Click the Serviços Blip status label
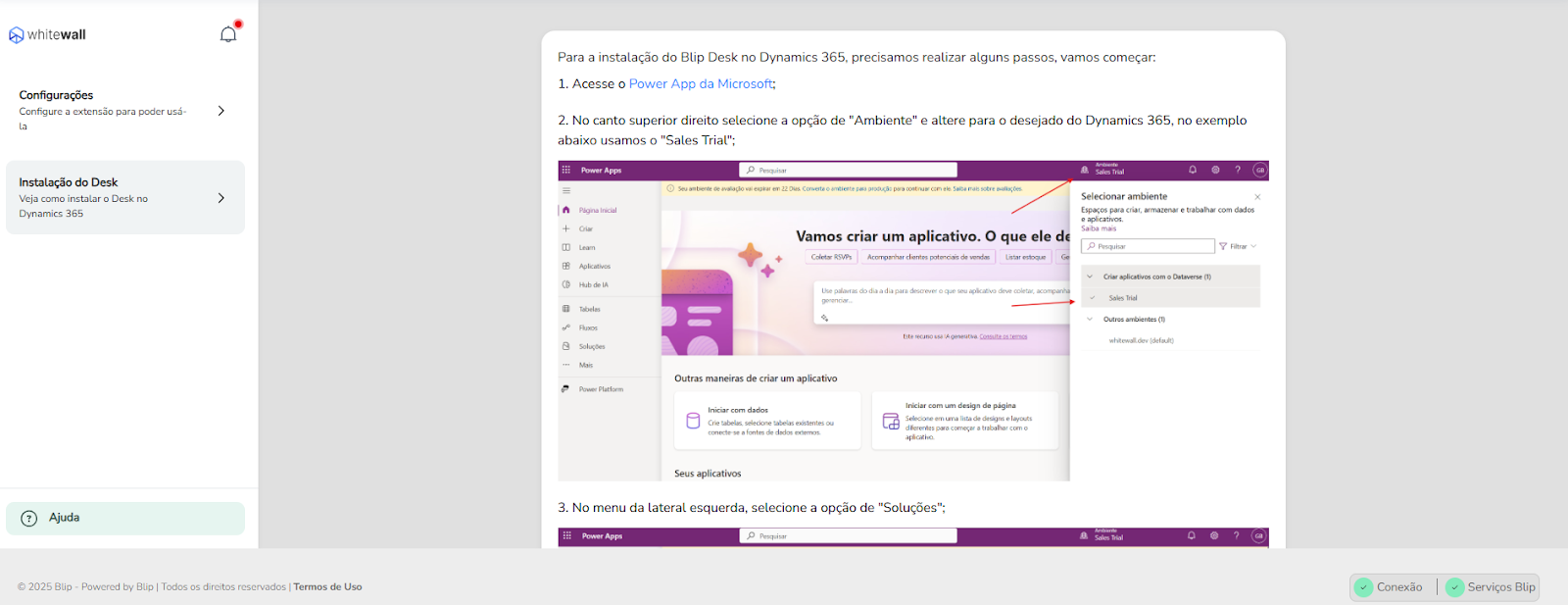The width and height of the screenshot is (1568, 605). (x=1500, y=587)
